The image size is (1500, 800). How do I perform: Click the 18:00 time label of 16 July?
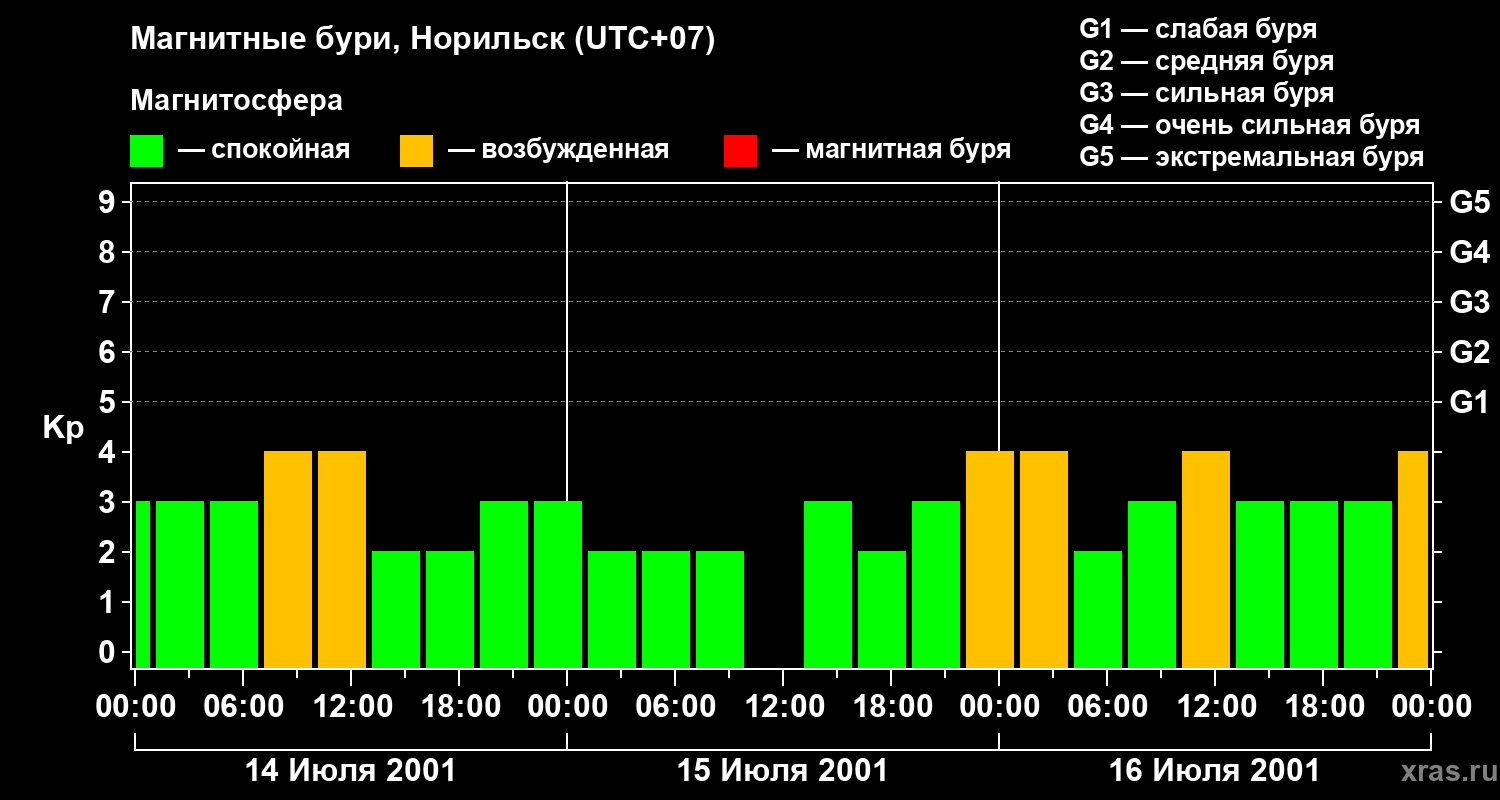tap(1323, 707)
